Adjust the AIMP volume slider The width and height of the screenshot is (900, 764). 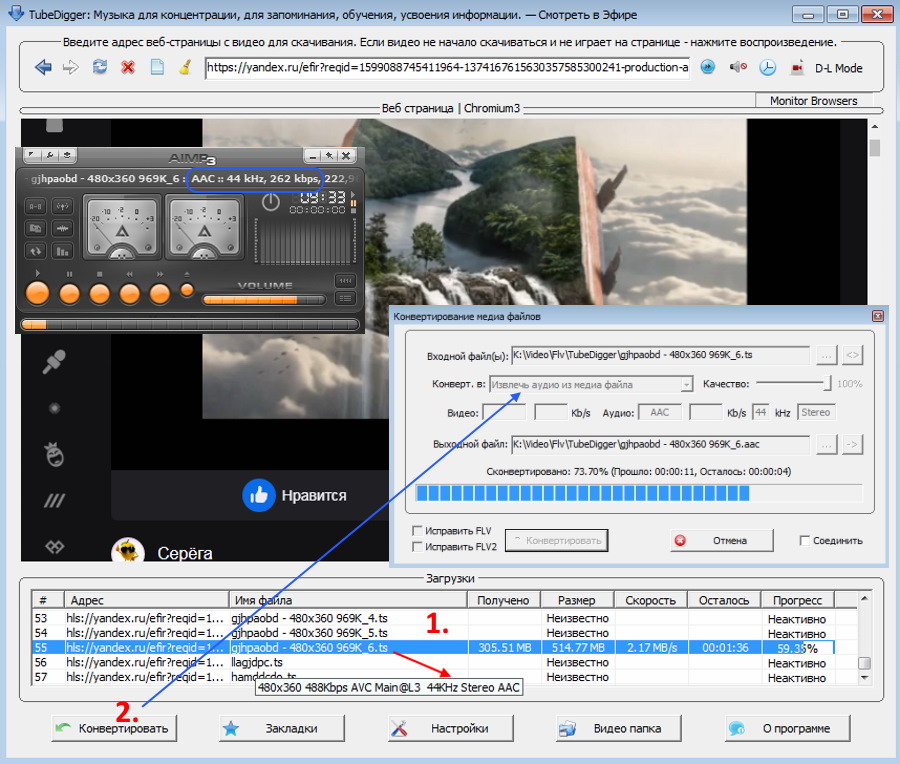click(x=265, y=300)
